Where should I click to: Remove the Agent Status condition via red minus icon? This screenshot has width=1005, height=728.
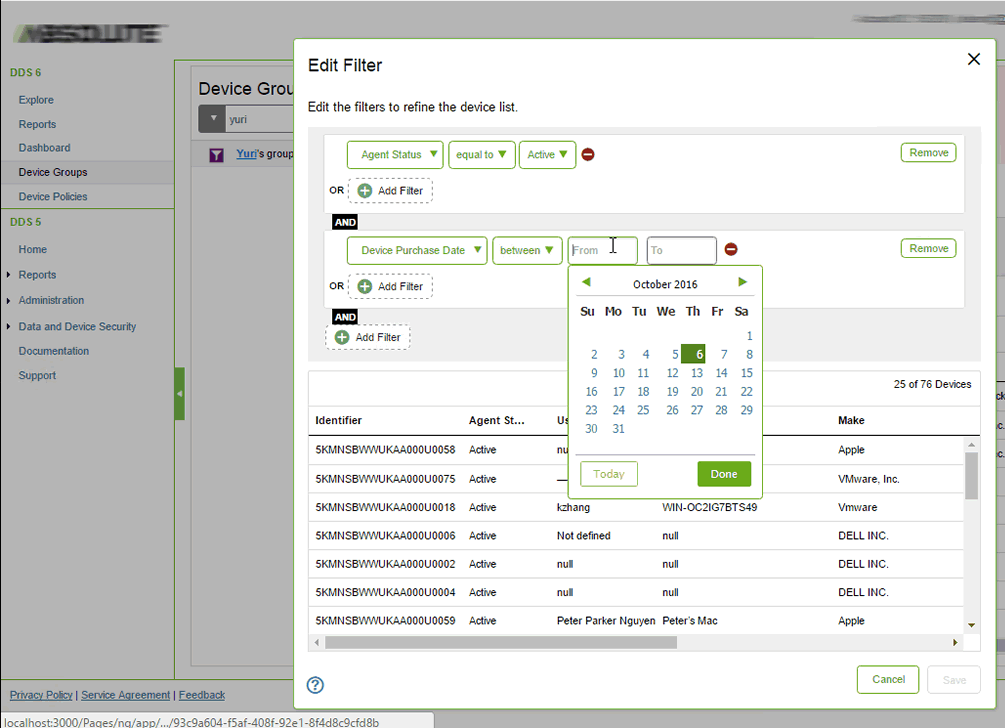(x=588, y=154)
